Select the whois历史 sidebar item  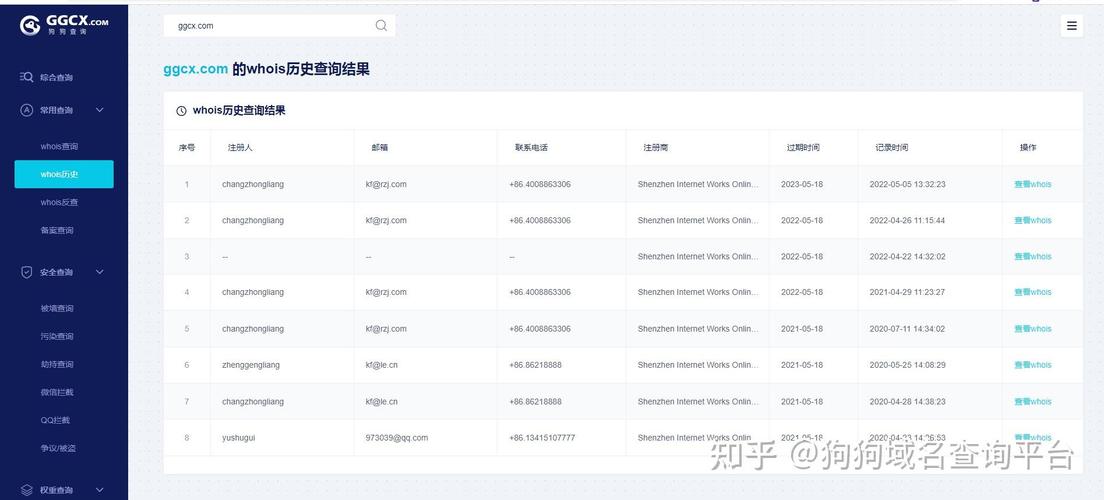coord(64,174)
